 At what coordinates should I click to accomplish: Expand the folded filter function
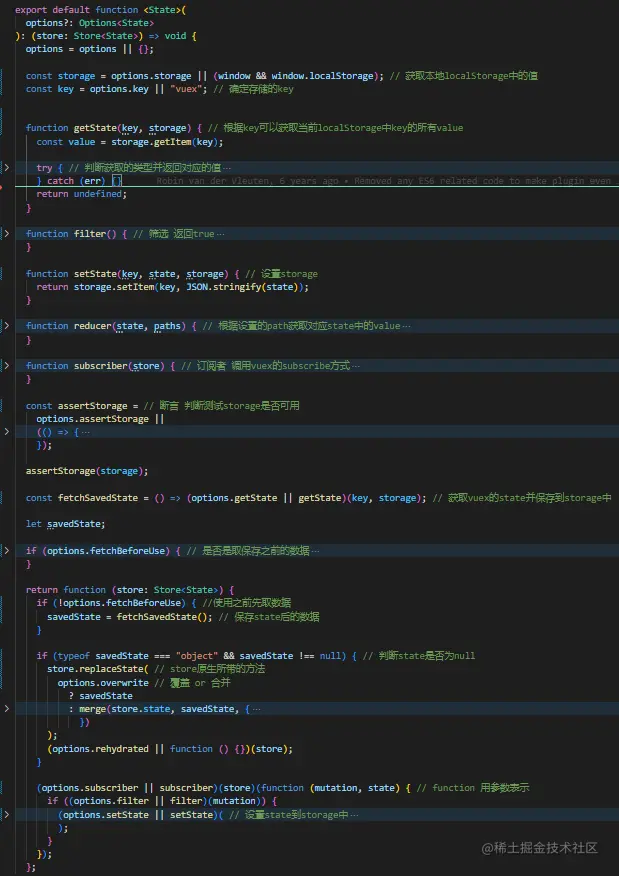(7, 234)
